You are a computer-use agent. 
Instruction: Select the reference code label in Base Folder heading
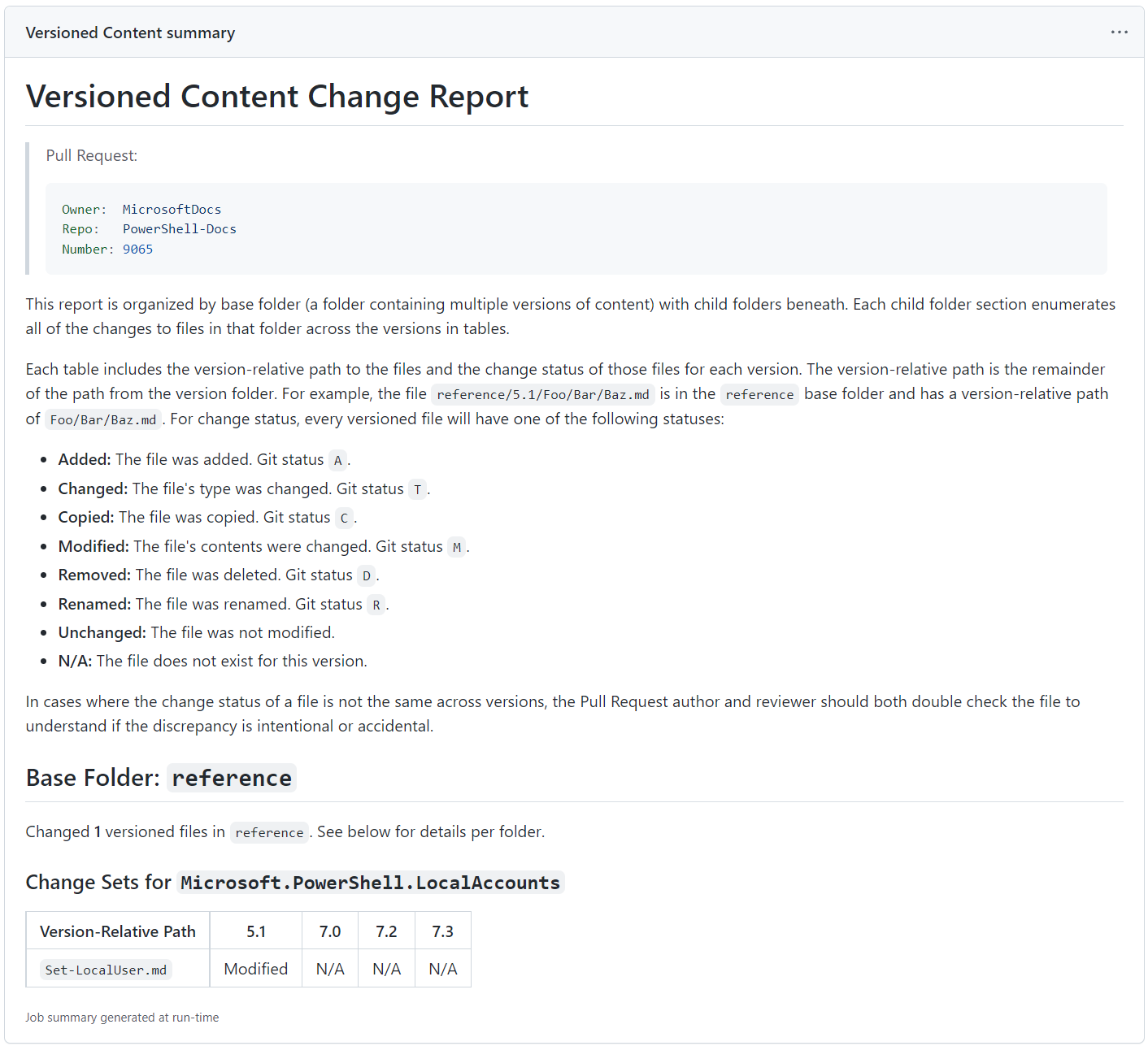pyautogui.click(x=231, y=777)
